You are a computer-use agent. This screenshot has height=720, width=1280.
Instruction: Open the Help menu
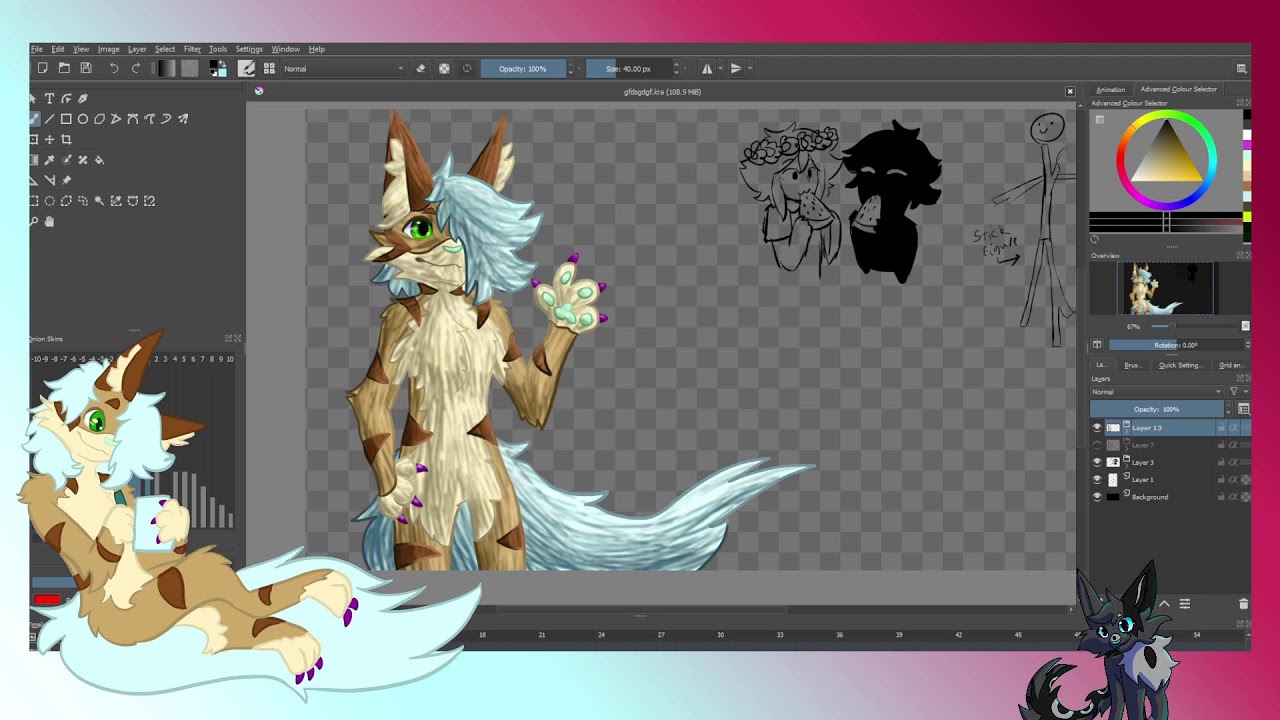click(317, 49)
